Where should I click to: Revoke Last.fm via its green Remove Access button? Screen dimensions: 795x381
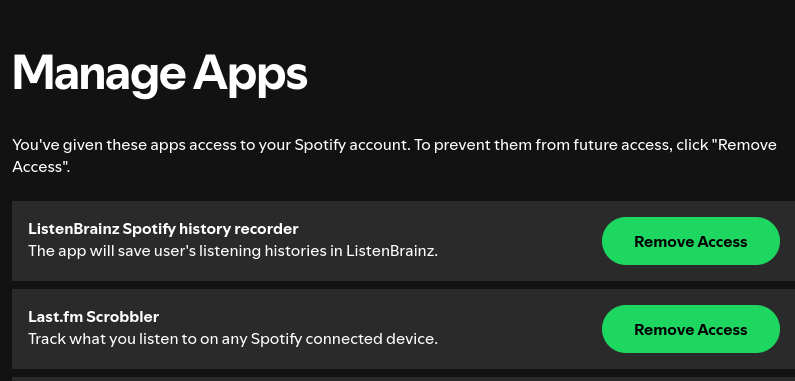coord(691,329)
